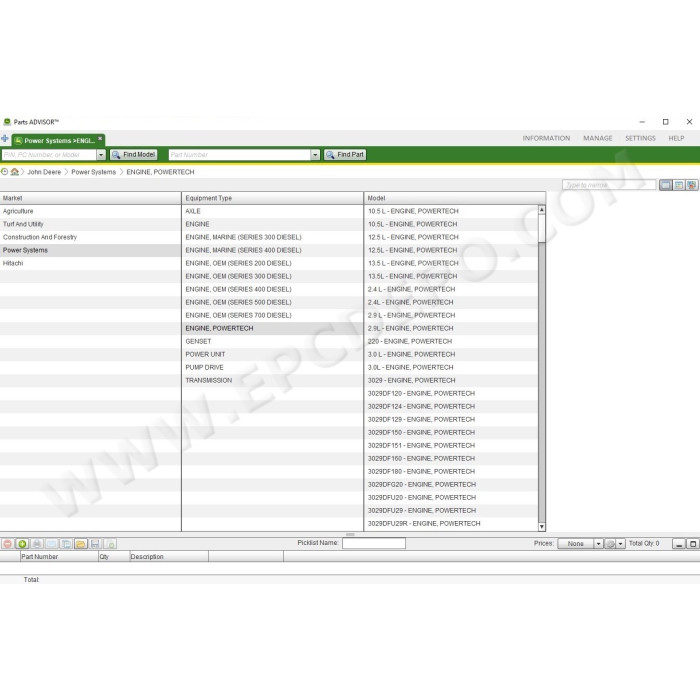Click the Model list scrollbar down arrow

coord(542,527)
